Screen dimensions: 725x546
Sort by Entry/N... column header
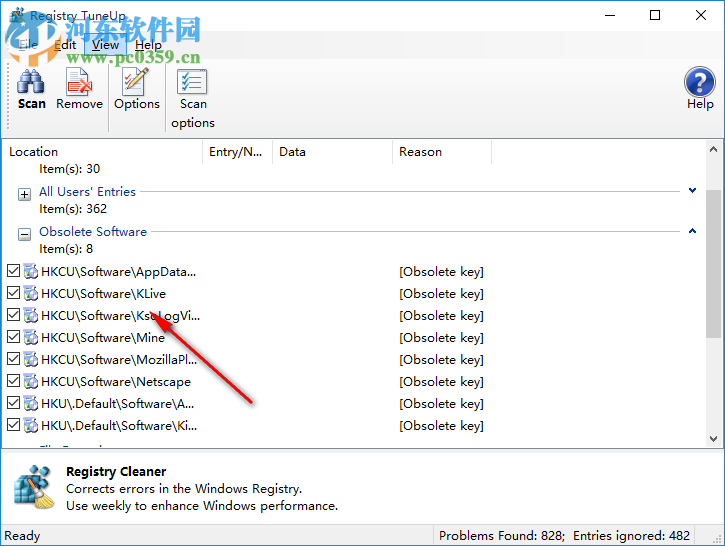click(x=238, y=152)
